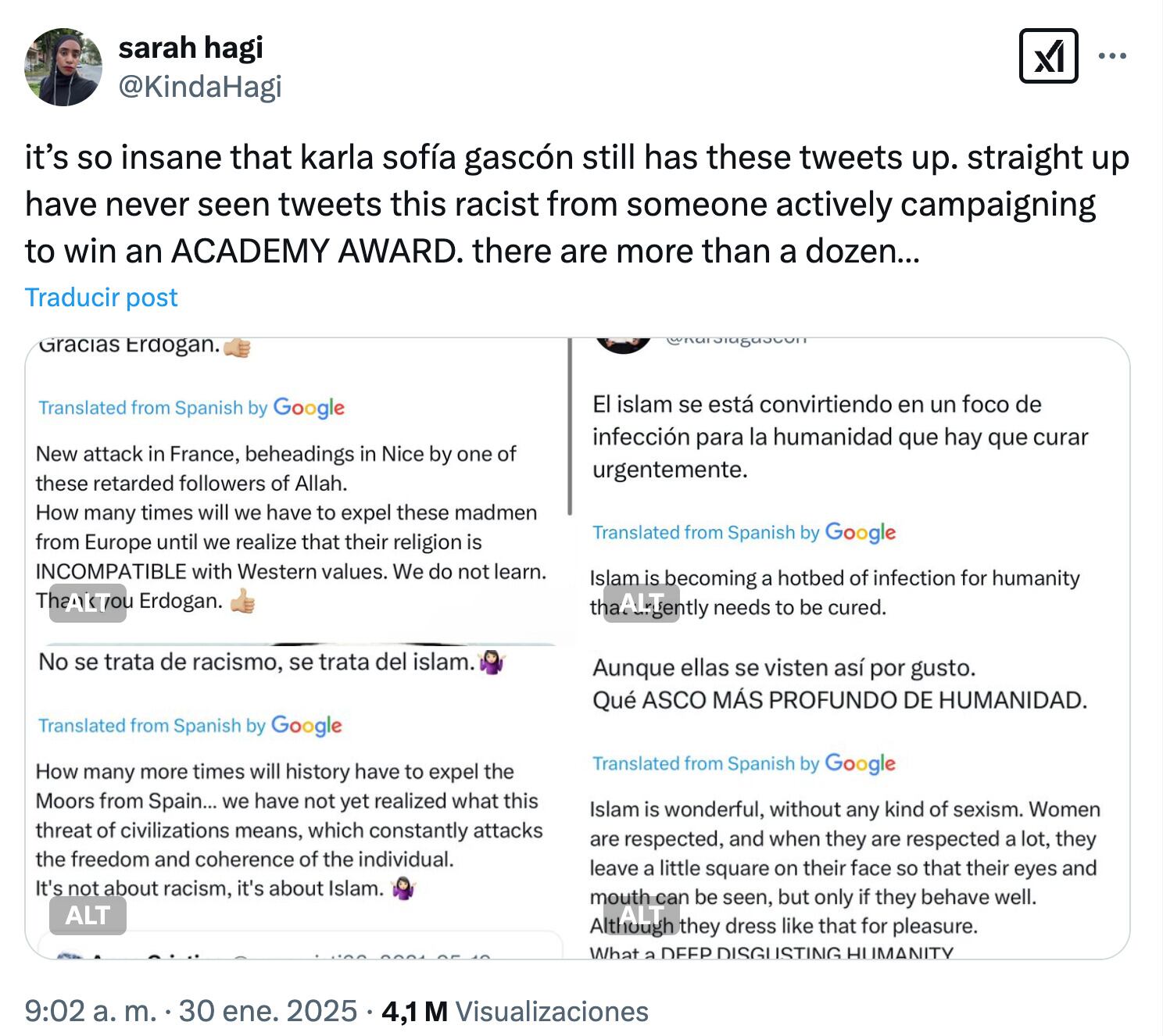Screen dimensions: 1163x1036
Task: Open the '9:02 a. m. · 30 ene. 2025' timestamp
Action: [191, 1011]
